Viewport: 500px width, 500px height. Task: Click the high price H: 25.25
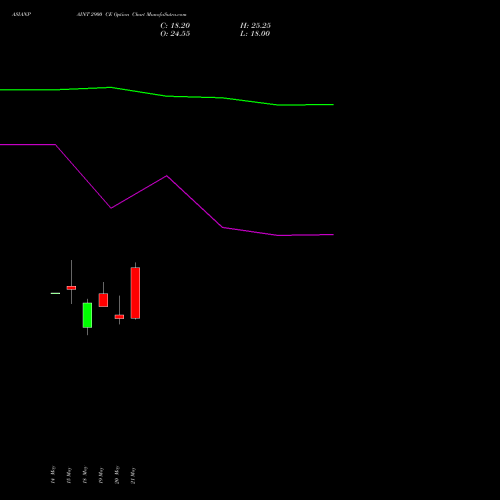pyautogui.click(x=255, y=26)
